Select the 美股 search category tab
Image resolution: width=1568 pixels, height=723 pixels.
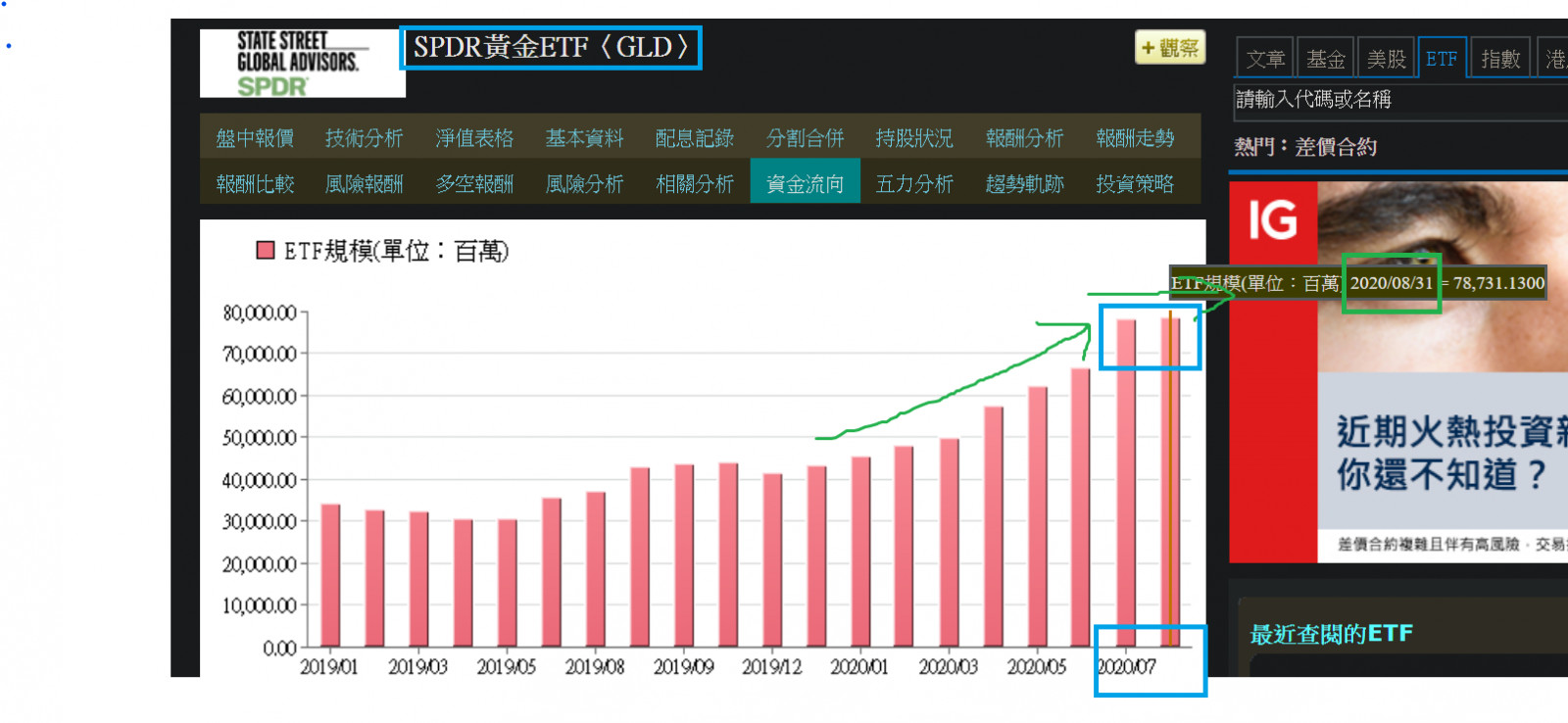1386,59
